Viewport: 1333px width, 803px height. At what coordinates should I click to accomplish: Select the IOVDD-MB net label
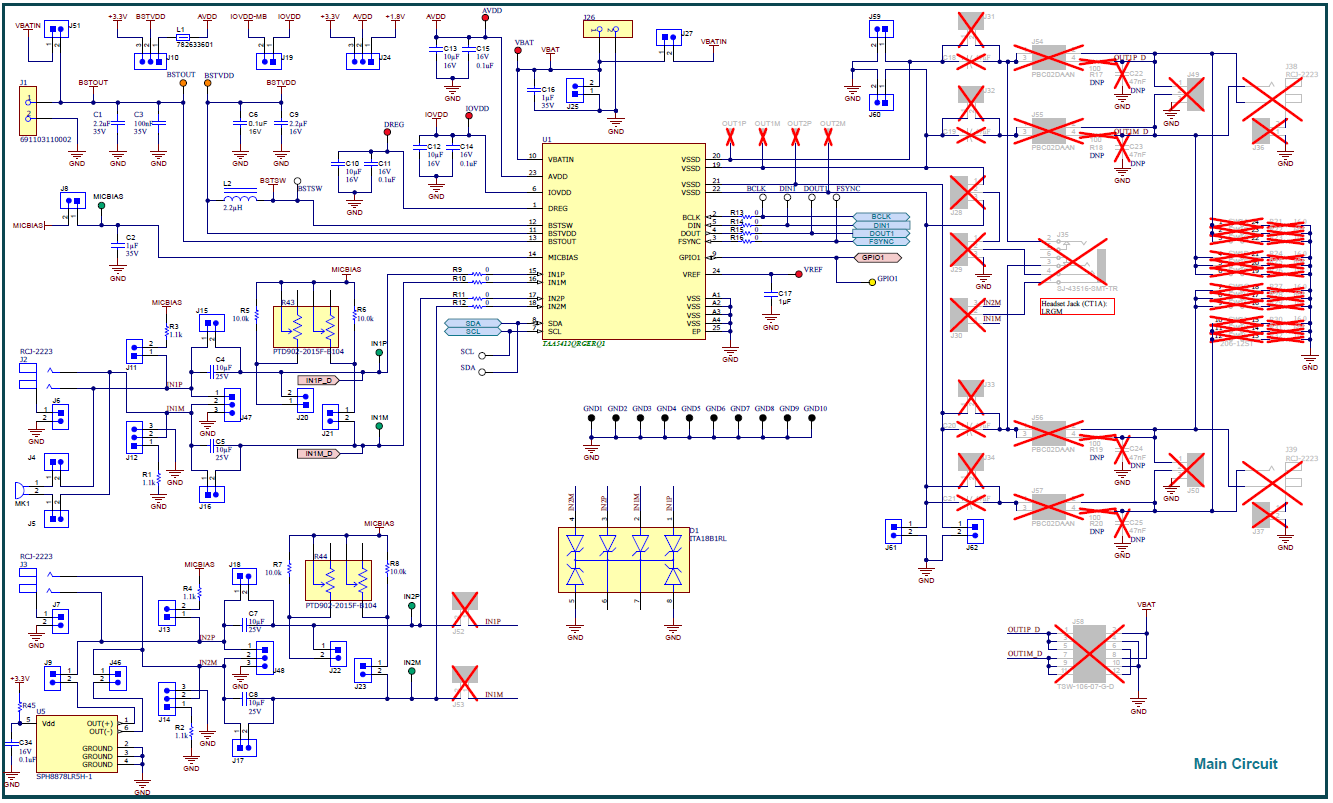pos(247,17)
